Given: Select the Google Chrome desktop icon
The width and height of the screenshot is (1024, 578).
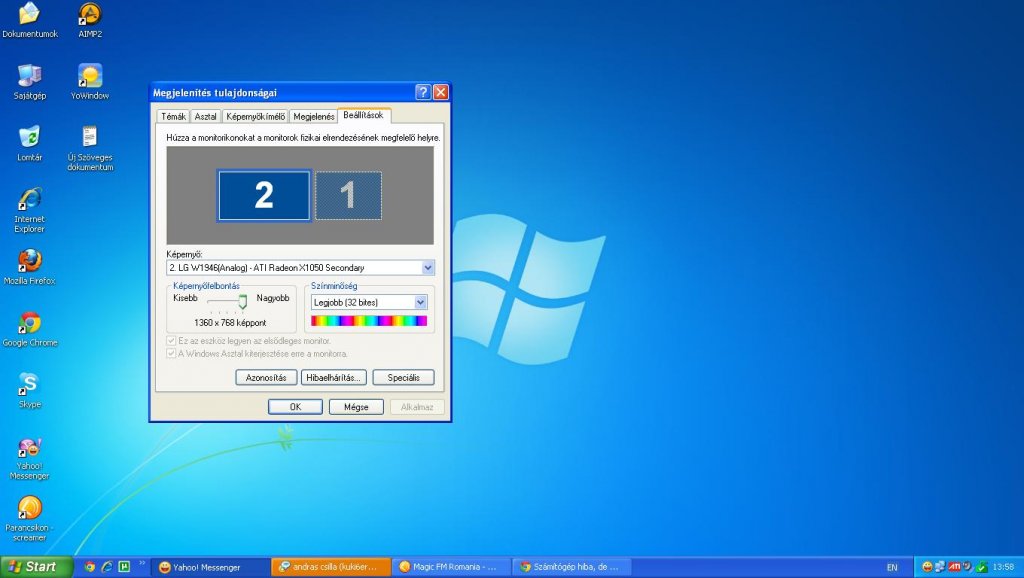Looking at the screenshot, I should click(x=29, y=329).
